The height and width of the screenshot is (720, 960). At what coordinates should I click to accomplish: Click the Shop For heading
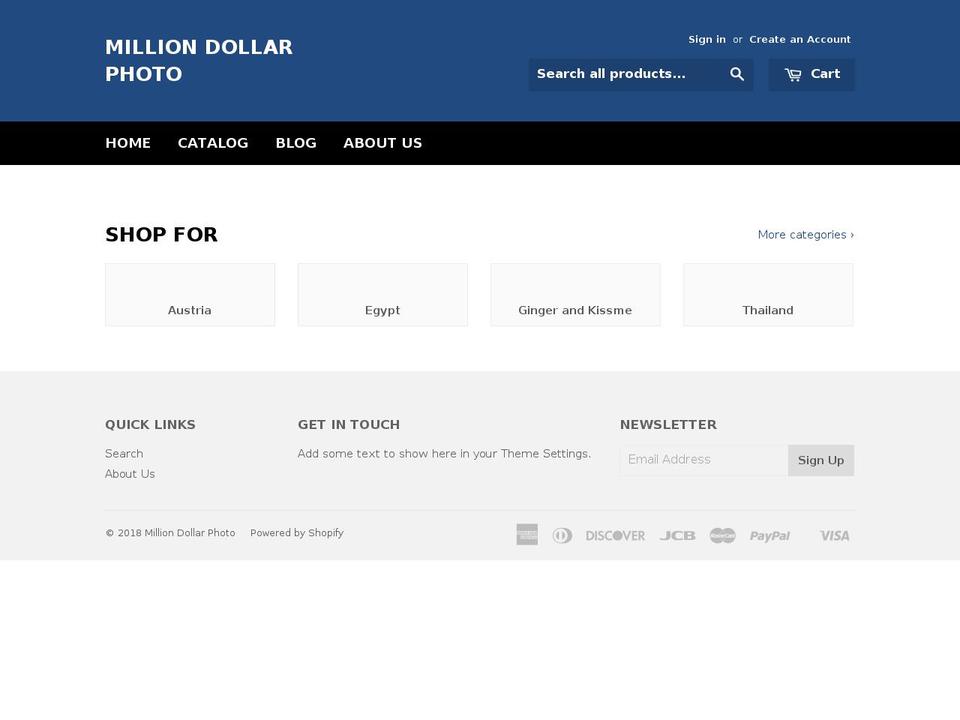click(162, 234)
